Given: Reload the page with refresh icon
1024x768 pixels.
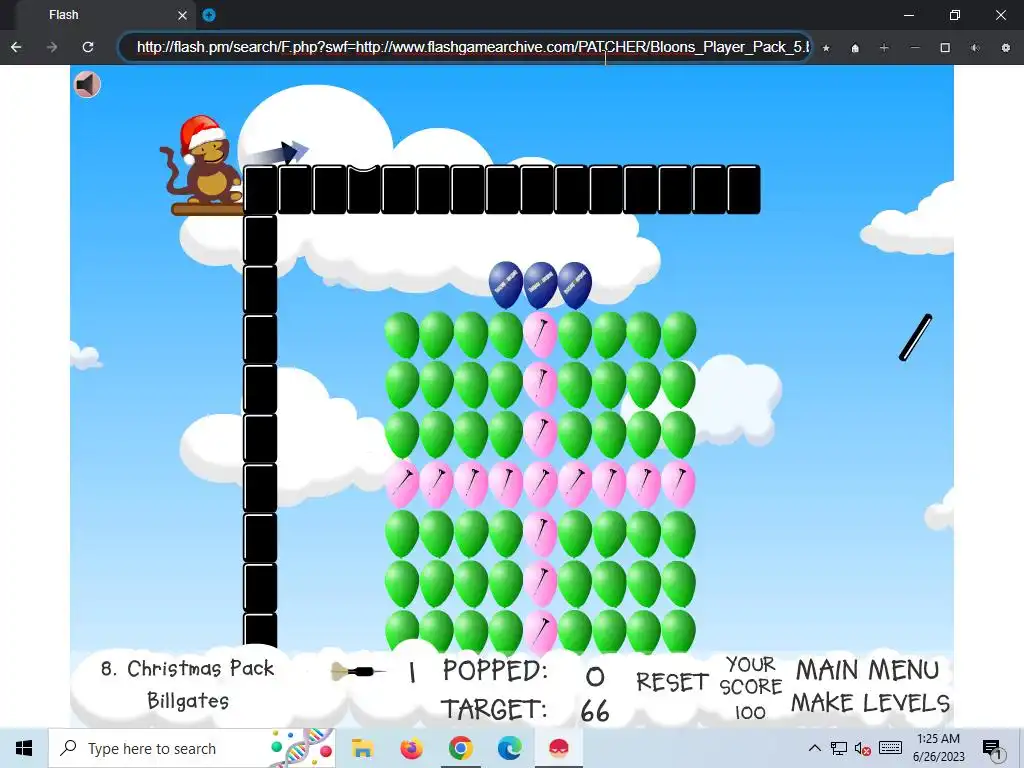Looking at the screenshot, I should pyautogui.click(x=88, y=47).
